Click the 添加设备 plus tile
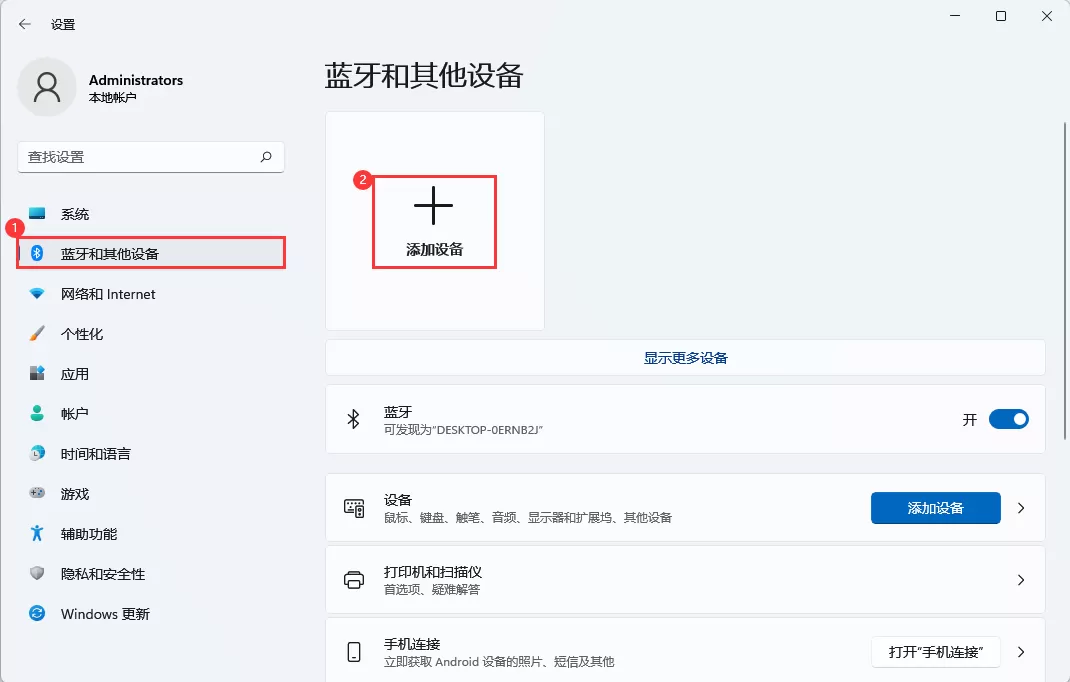1070x682 pixels. (433, 220)
